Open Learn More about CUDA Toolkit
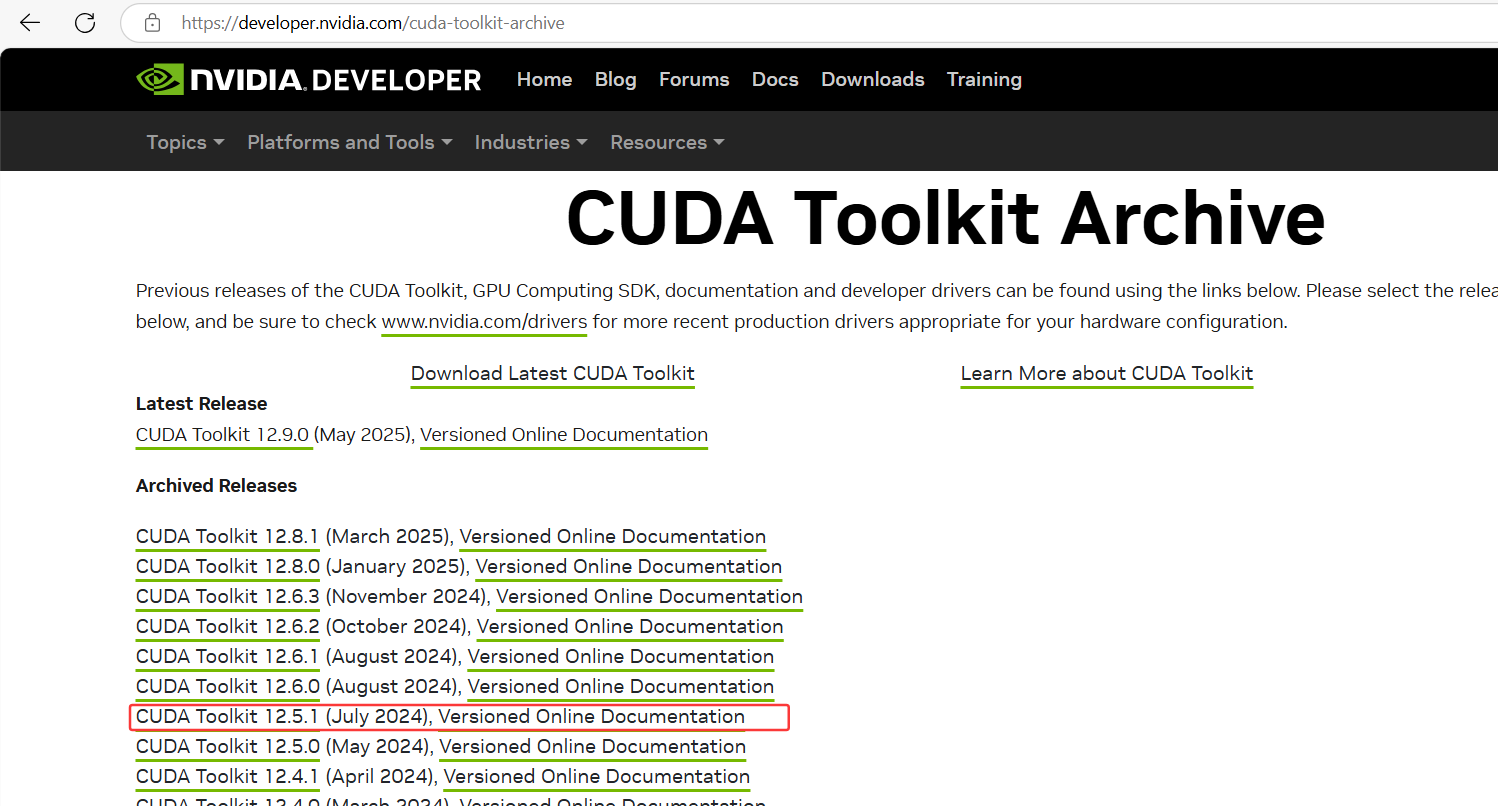The image size is (1498, 806). click(1106, 373)
